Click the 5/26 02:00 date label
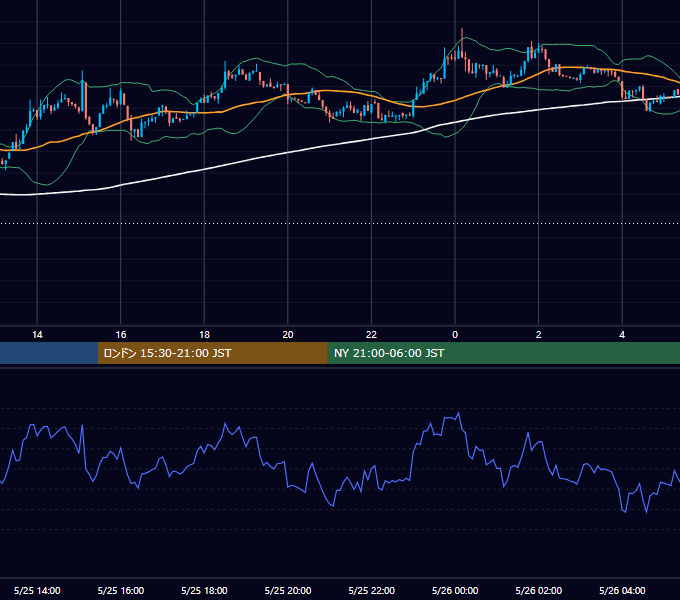The height and width of the screenshot is (600, 680). pos(539,590)
